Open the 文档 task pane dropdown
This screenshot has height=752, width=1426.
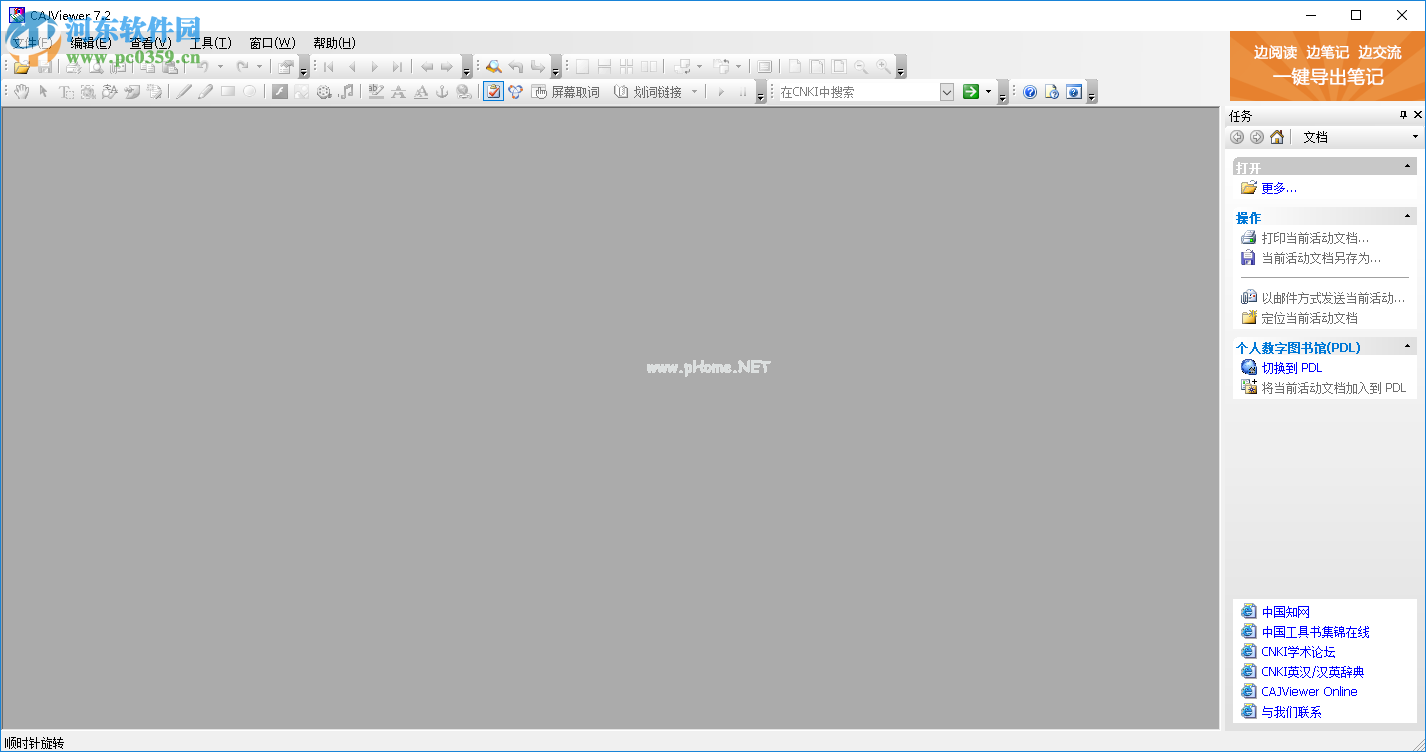[x=1415, y=137]
